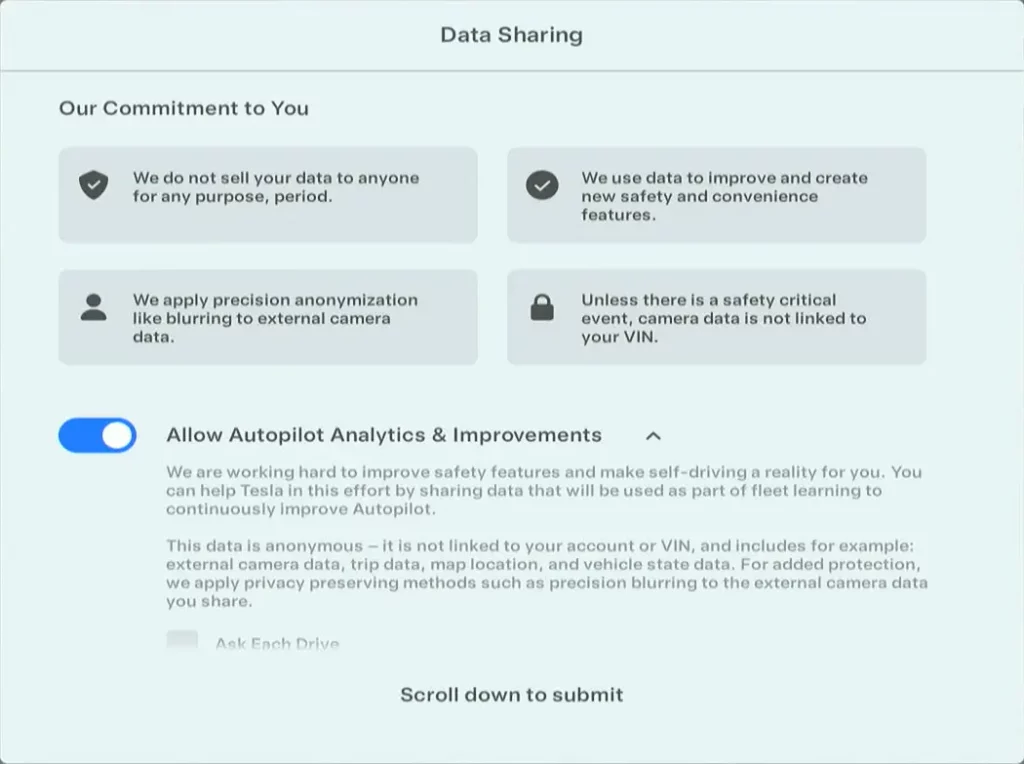The height and width of the screenshot is (764, 1024).
Task: Select the 'We do not sell your data' card text
Action: click(x=276, y=187)
